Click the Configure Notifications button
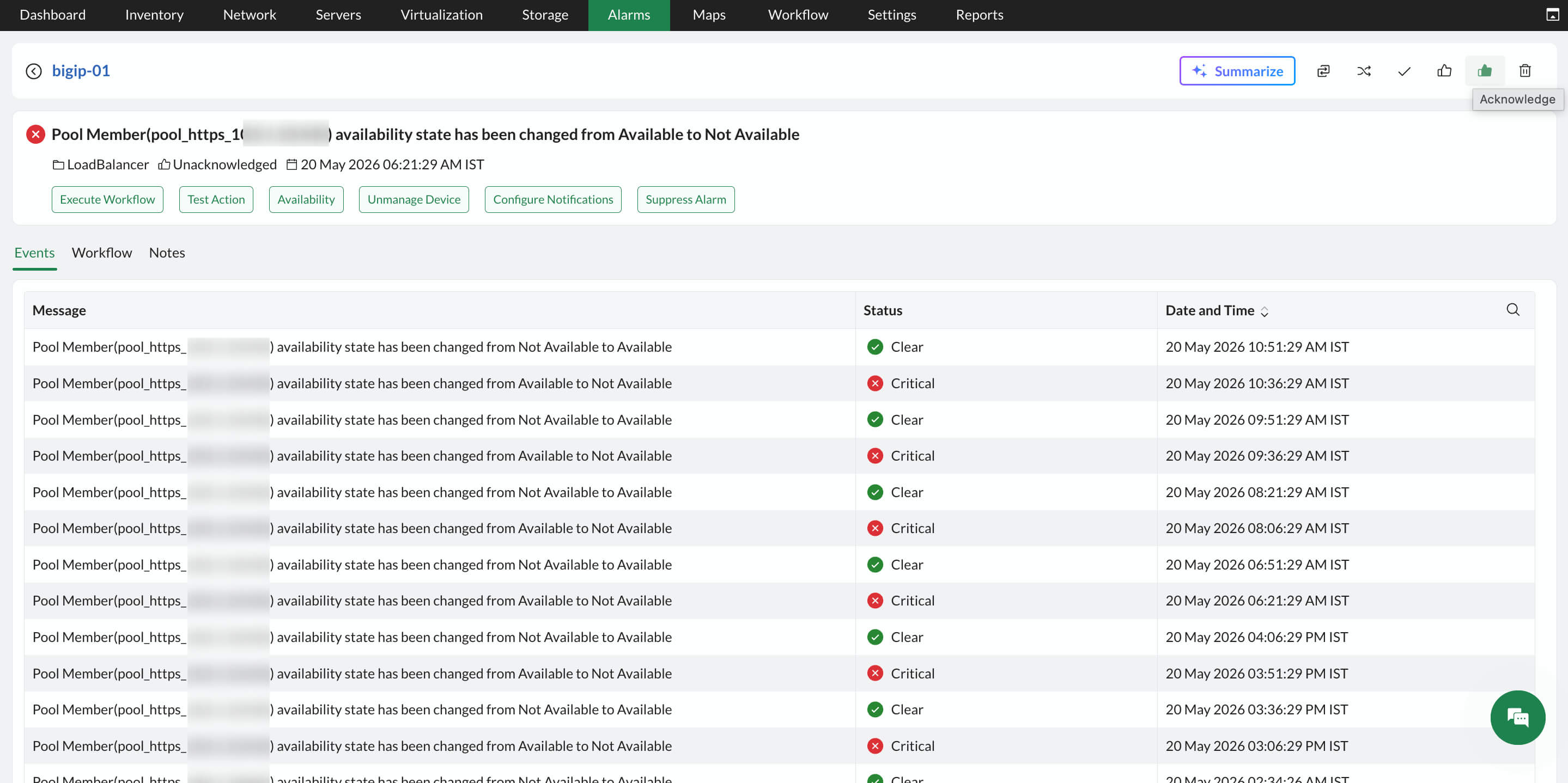 pyautogui.click(x=552, y=199)
